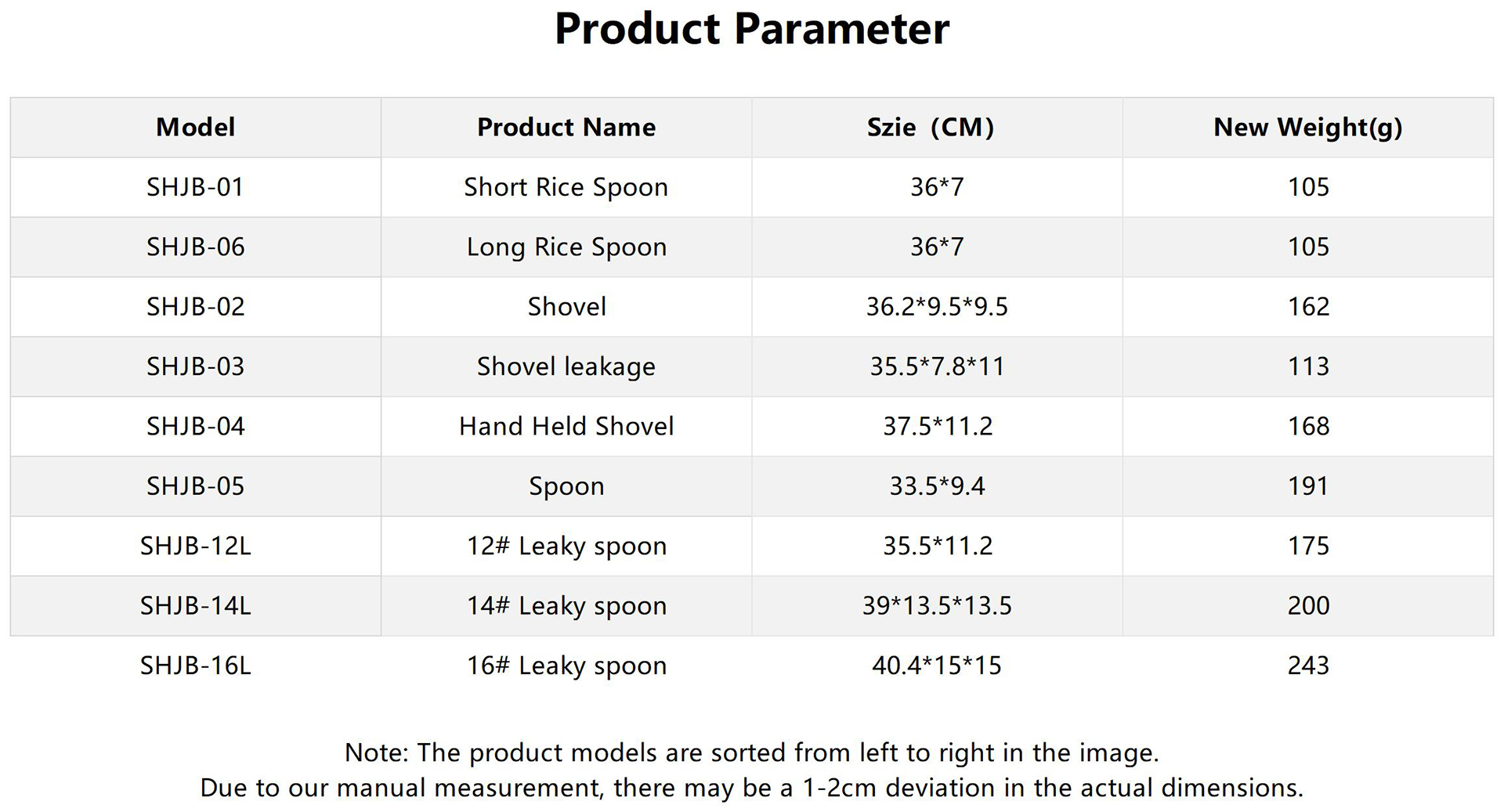This screenshot has height=812, width=1504.
Task: Click the New Weight(g) column header
Action: click(x=1307, y=127)
